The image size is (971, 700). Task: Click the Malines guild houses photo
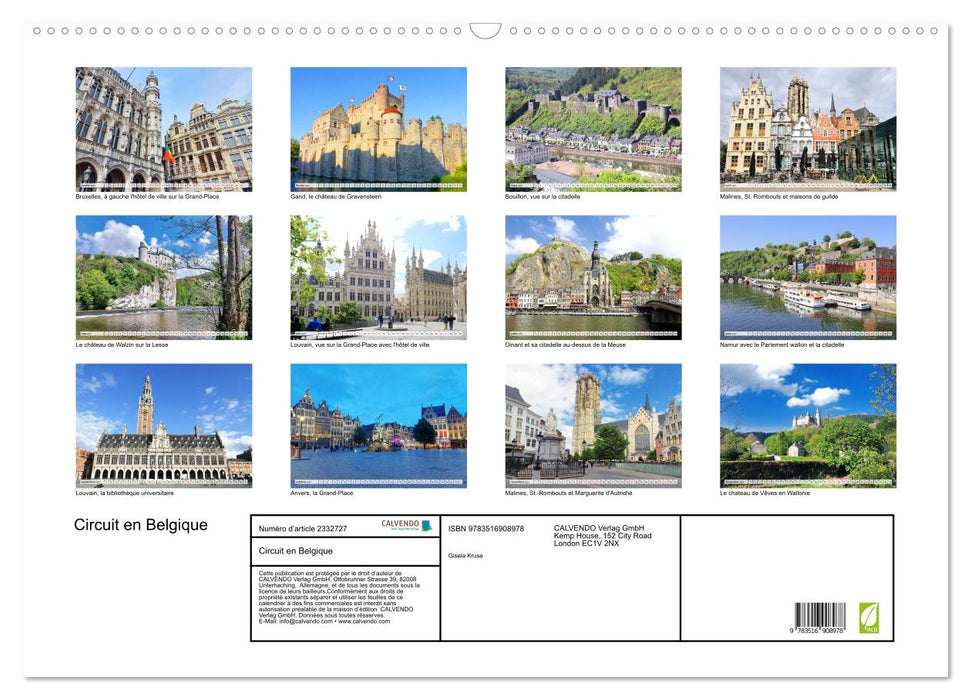pos(808,129)
